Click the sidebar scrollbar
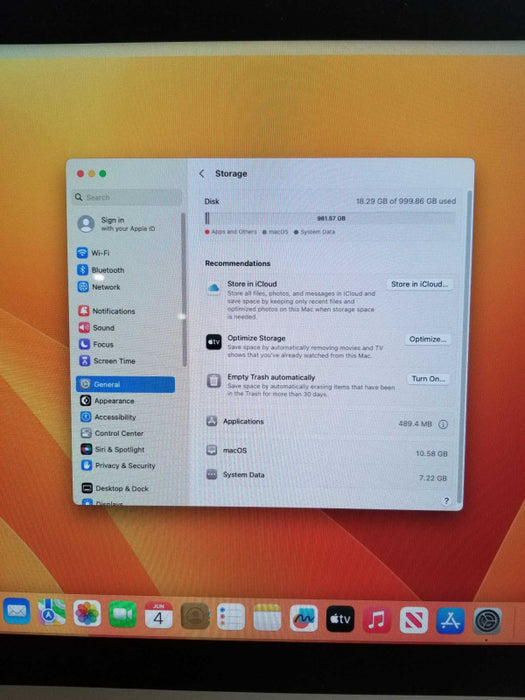 pyautogui.click(x=183, y=290)
